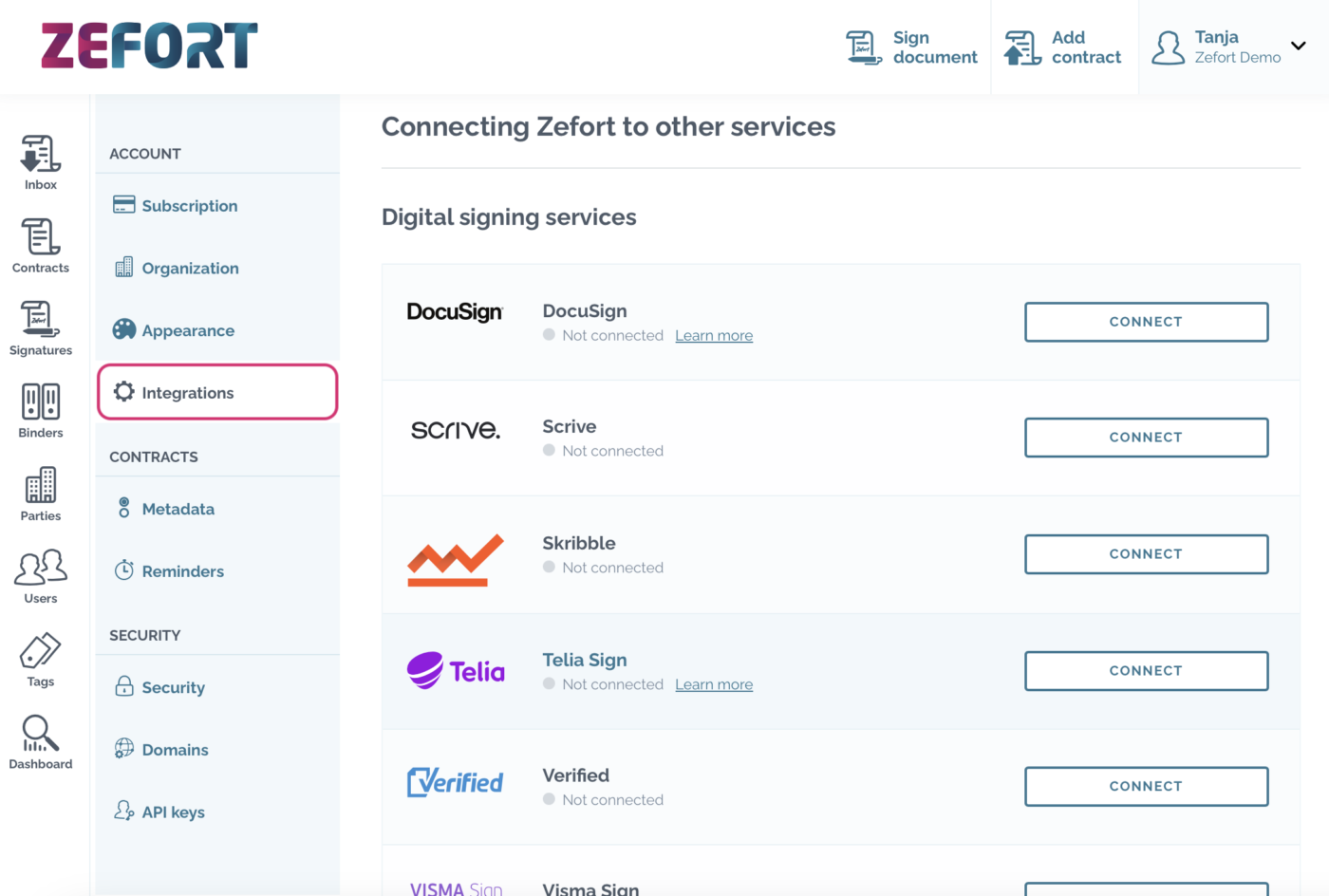Open the Inbox from the left sidebar
This screenshot has width=1329, height=896.
(x=40, y=161)
